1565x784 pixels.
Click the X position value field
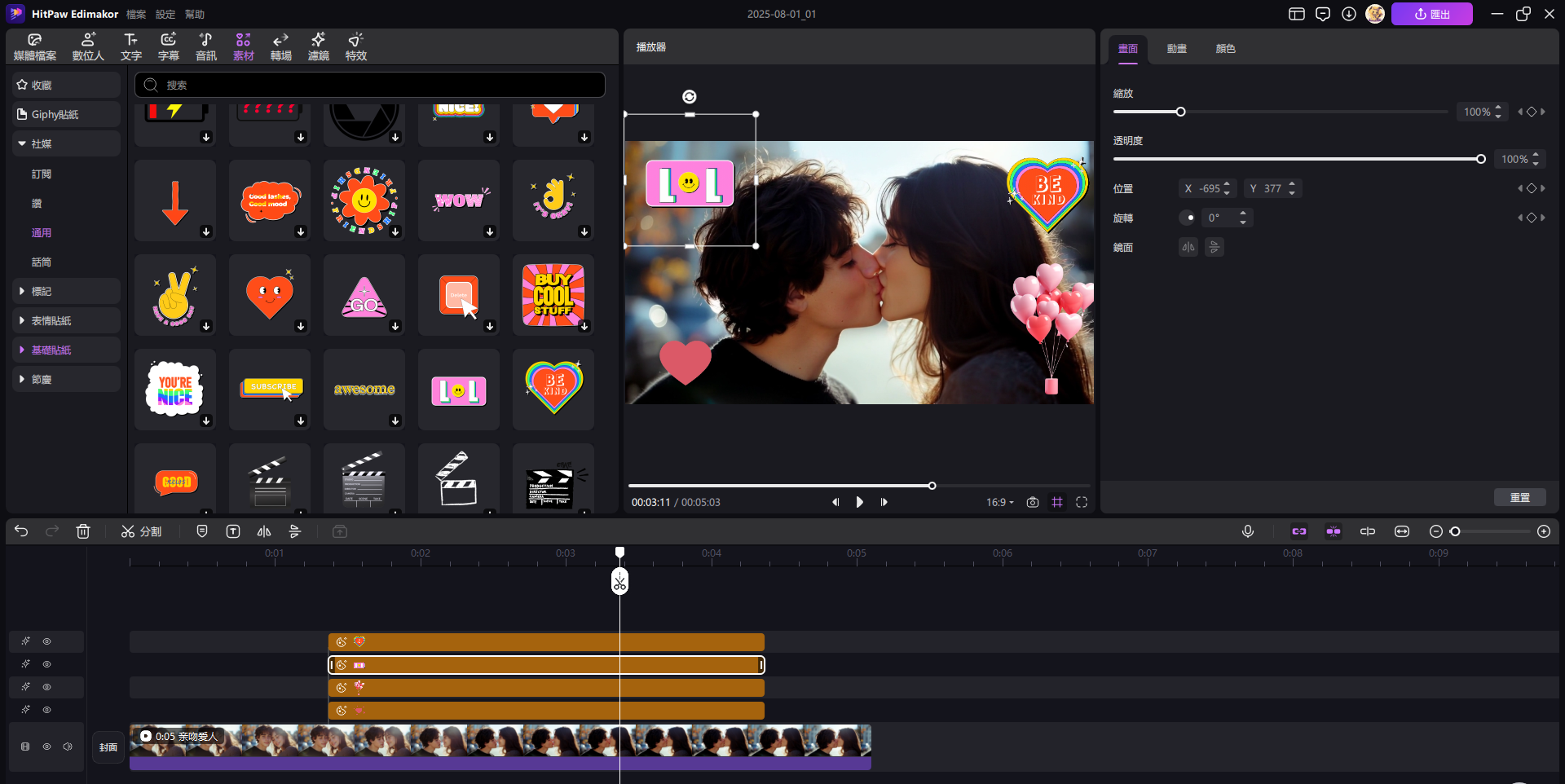coord(1208,188)
